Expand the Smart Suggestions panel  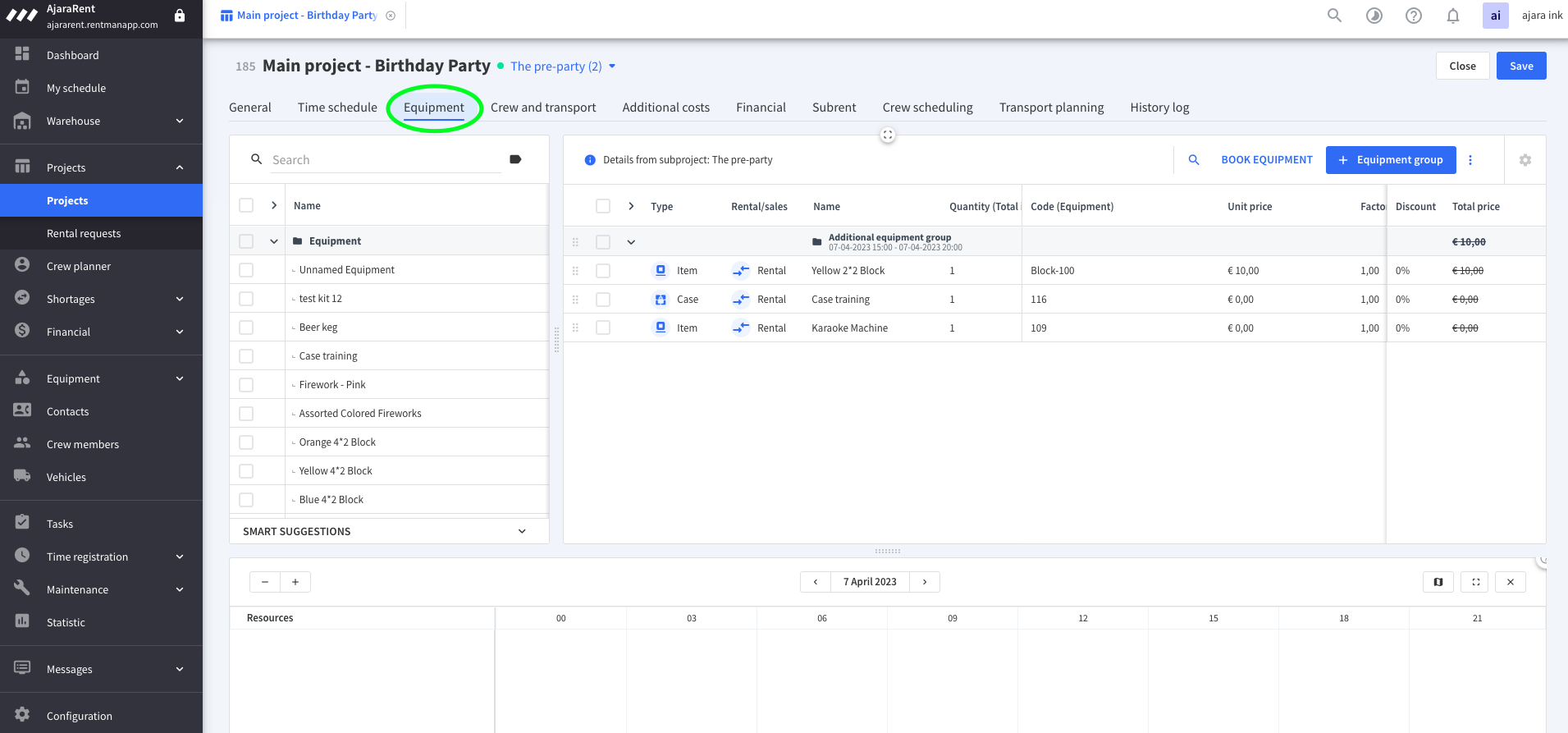click(x=522, y=531)
